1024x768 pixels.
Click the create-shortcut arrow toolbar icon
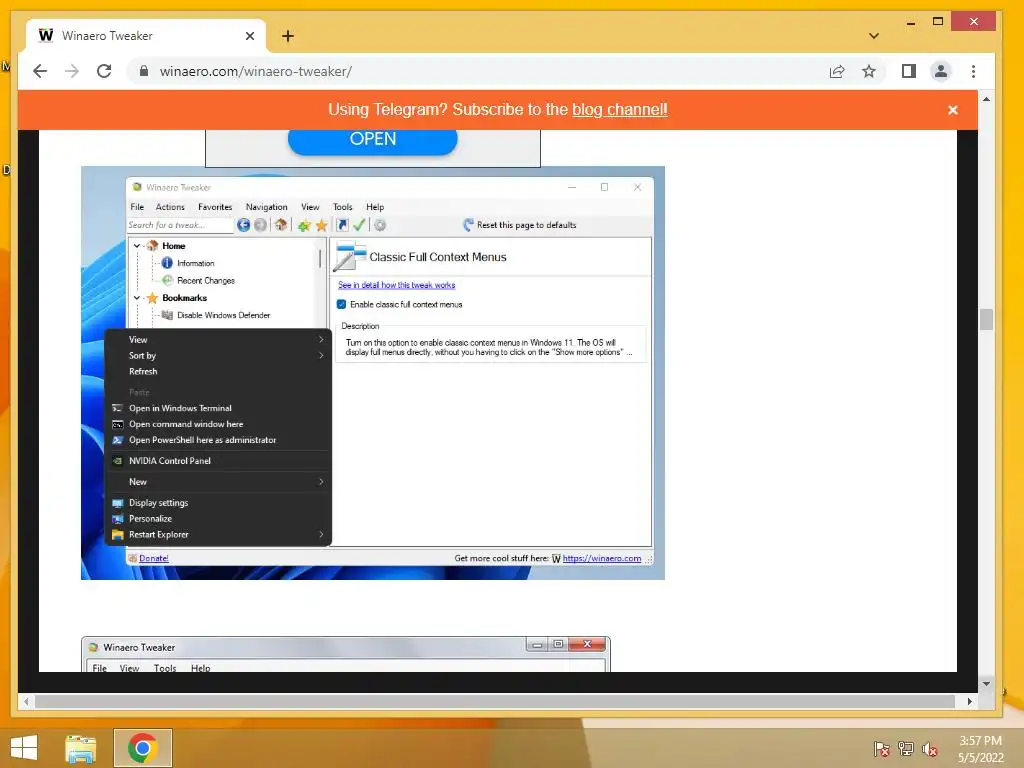click(342, 225)
